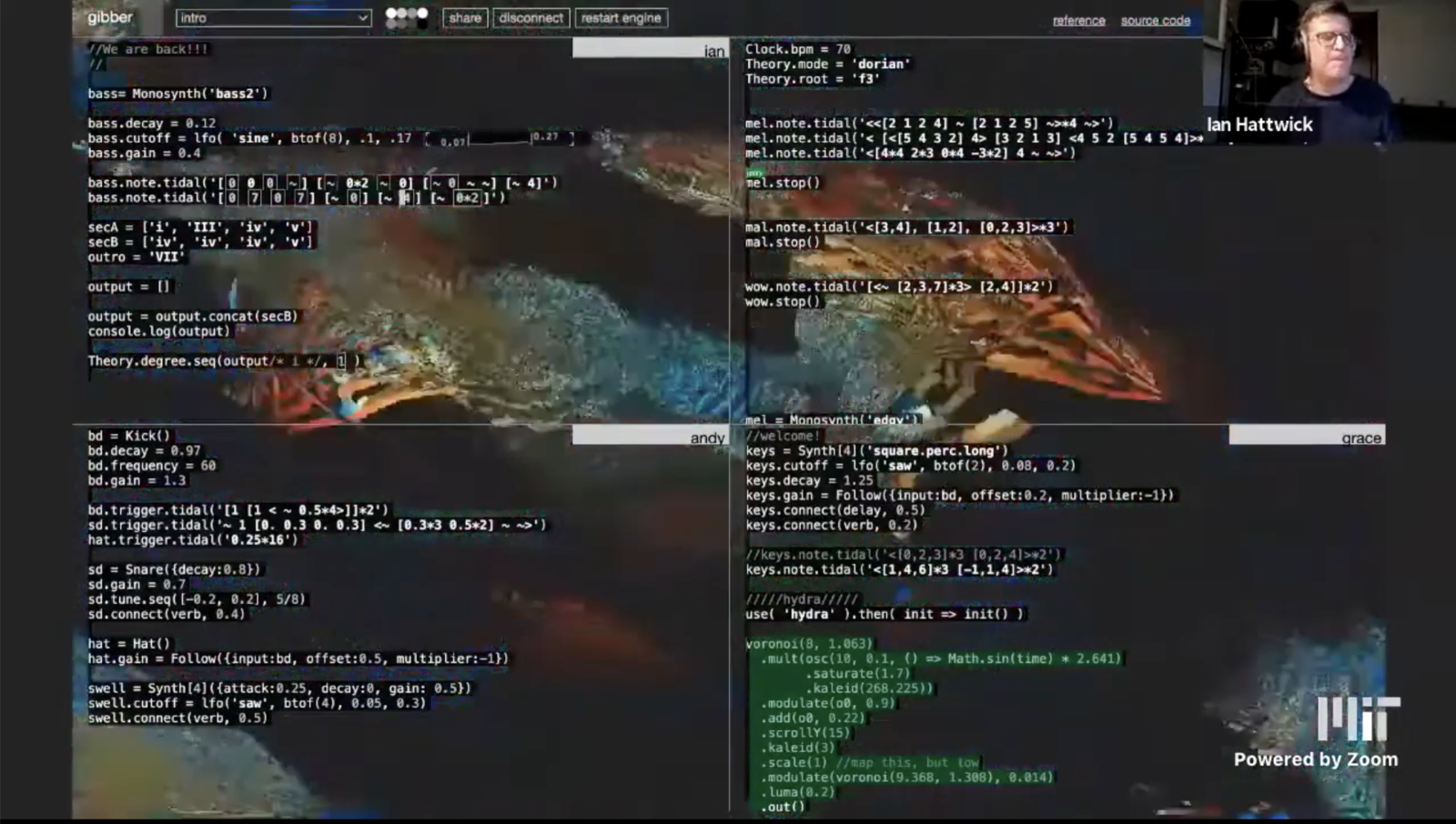The height and width of the screenshot is (824, 1456).
Task: Click the use('hydra') code line
Action: [884, 614]
